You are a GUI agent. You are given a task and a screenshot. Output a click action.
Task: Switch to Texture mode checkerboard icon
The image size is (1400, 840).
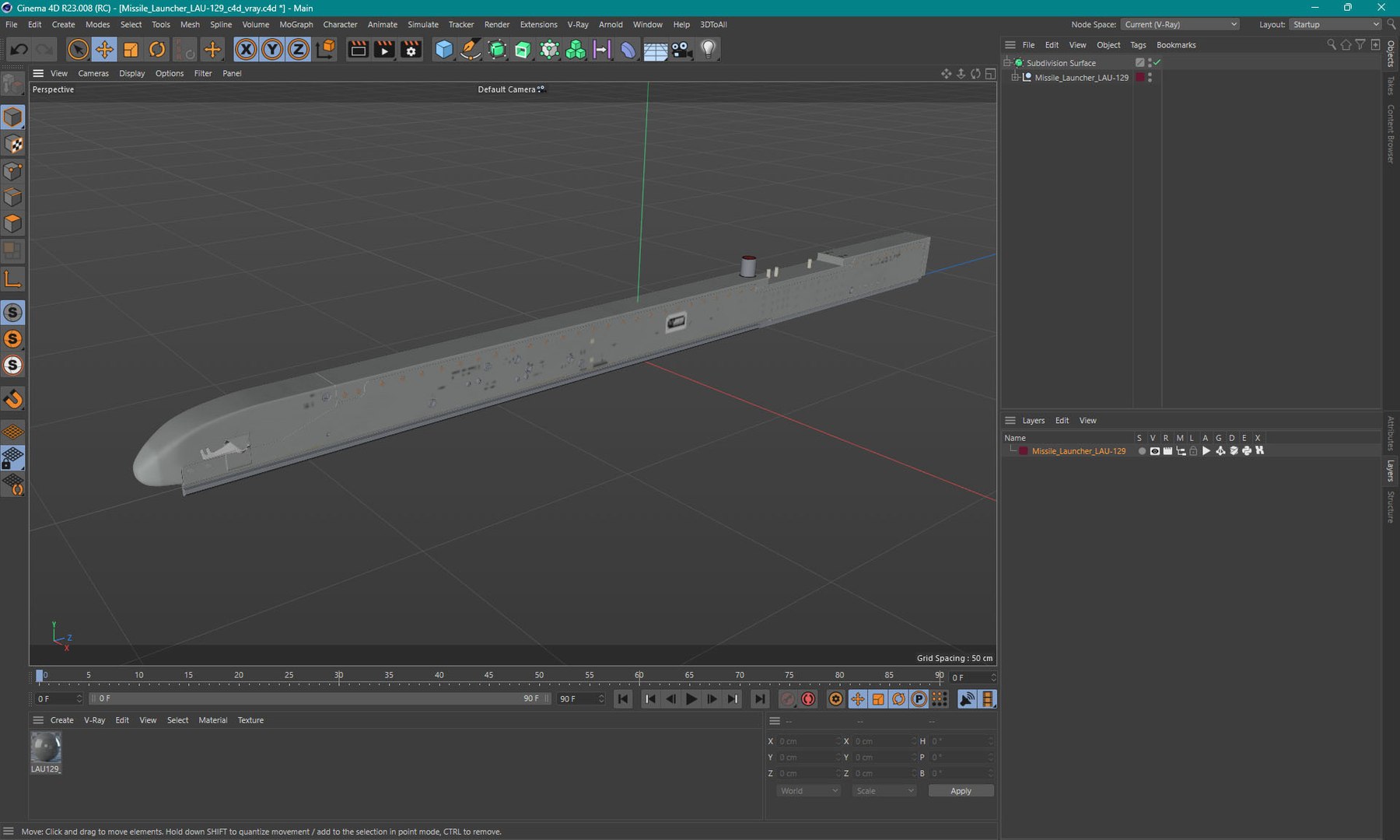coord(13,144)
